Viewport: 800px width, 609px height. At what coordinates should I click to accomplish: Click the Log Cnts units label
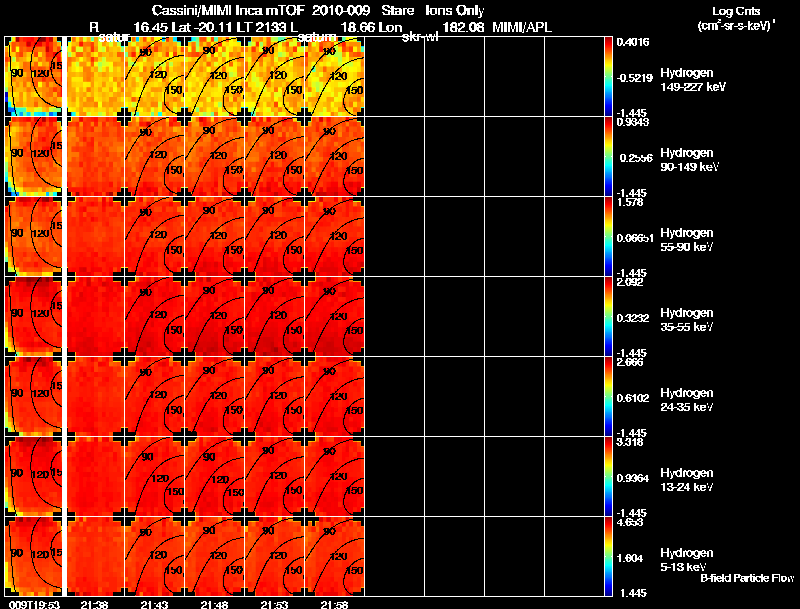736,18
